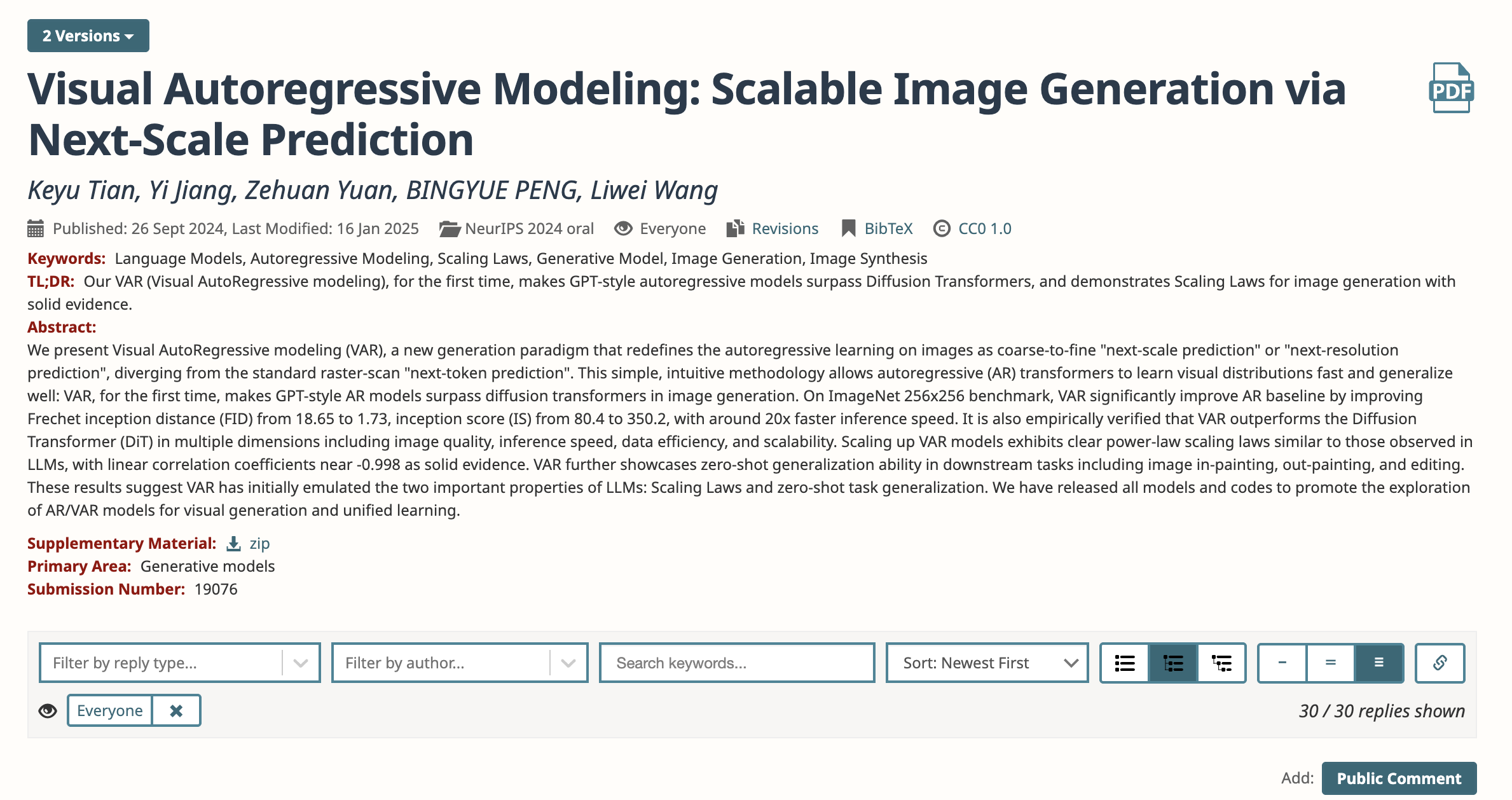Collapse replies with the minus button

[x=1282, y=663]
